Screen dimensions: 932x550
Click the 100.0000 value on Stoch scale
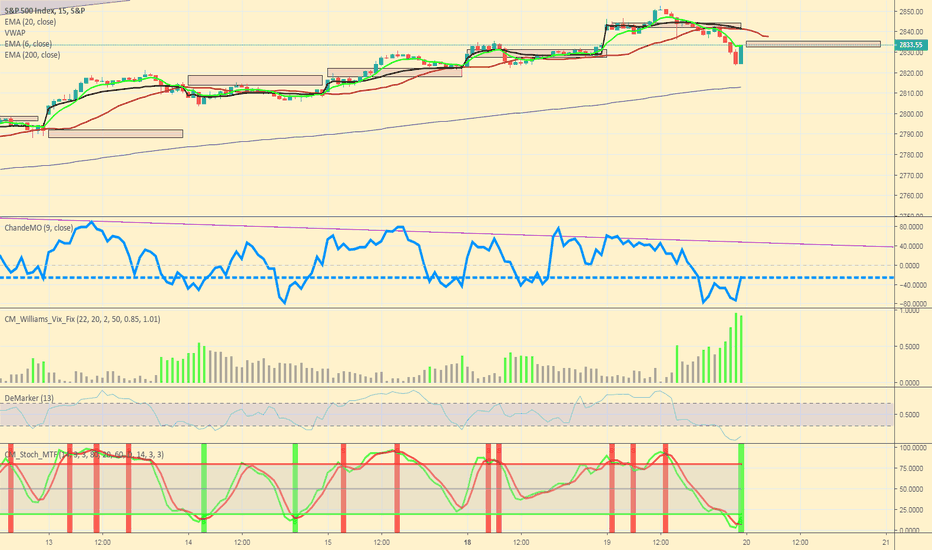[x=912, y=448]
